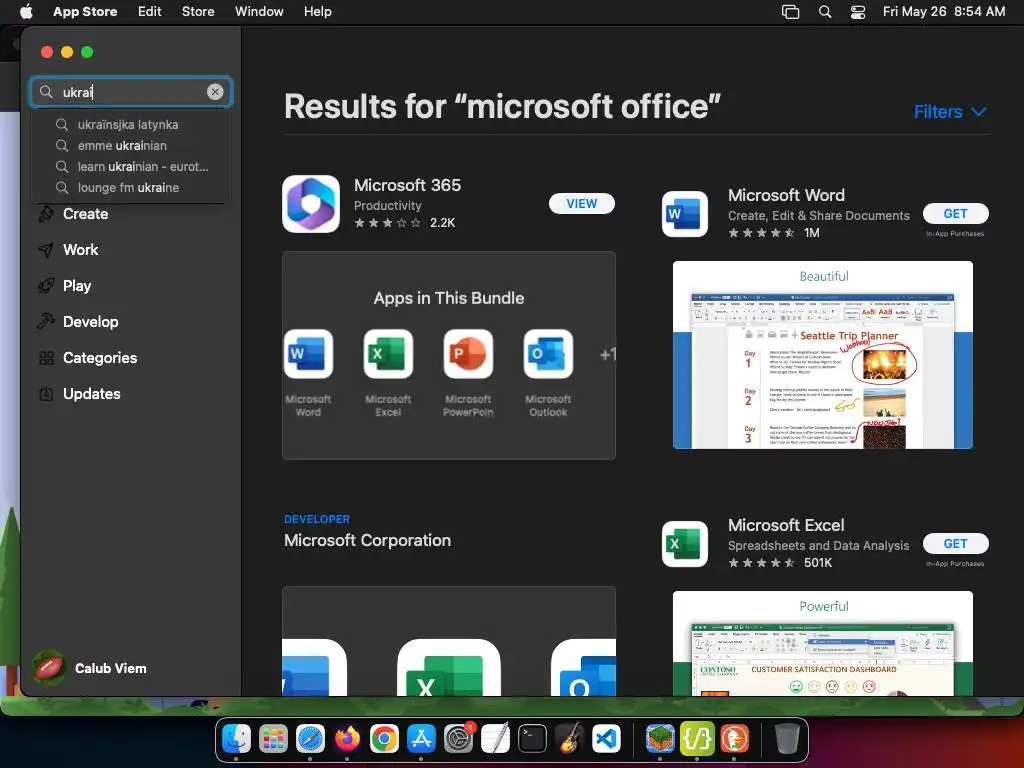Open the Microsoft Word Beautiful screenshot

pyautogui.click(x=823, y=355)
